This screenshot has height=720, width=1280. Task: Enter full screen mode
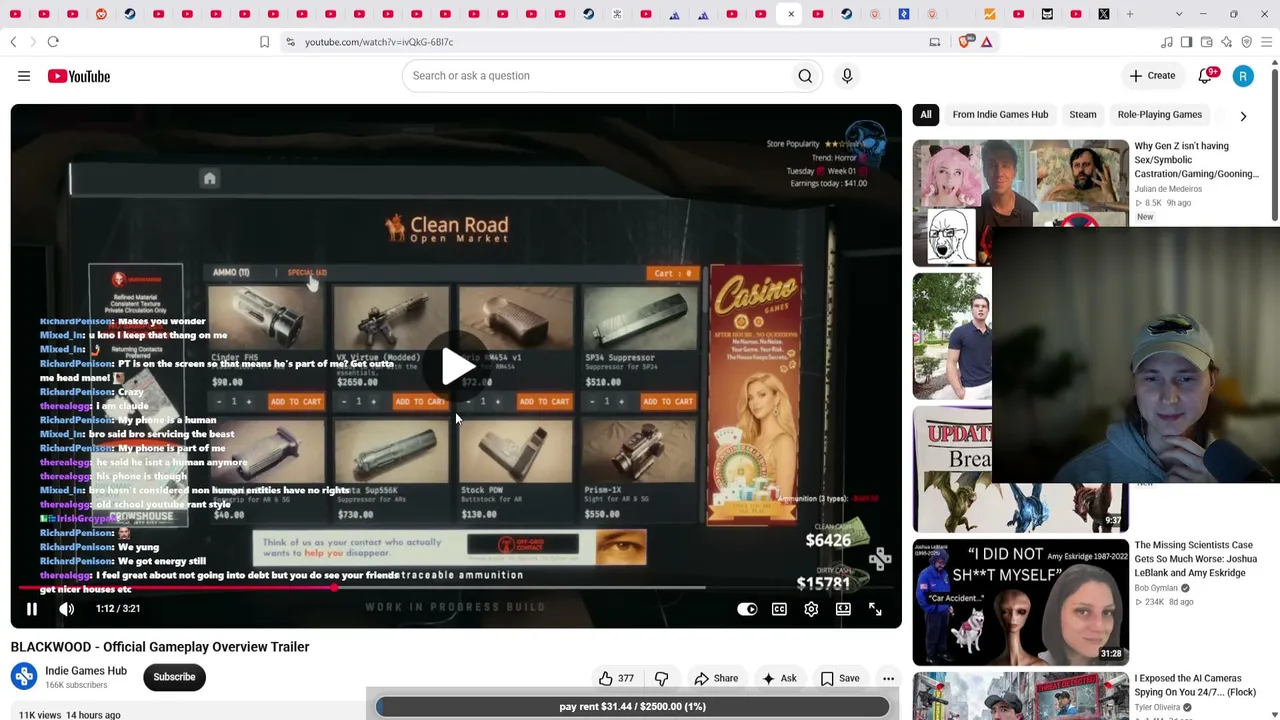(x=875, y=609)
